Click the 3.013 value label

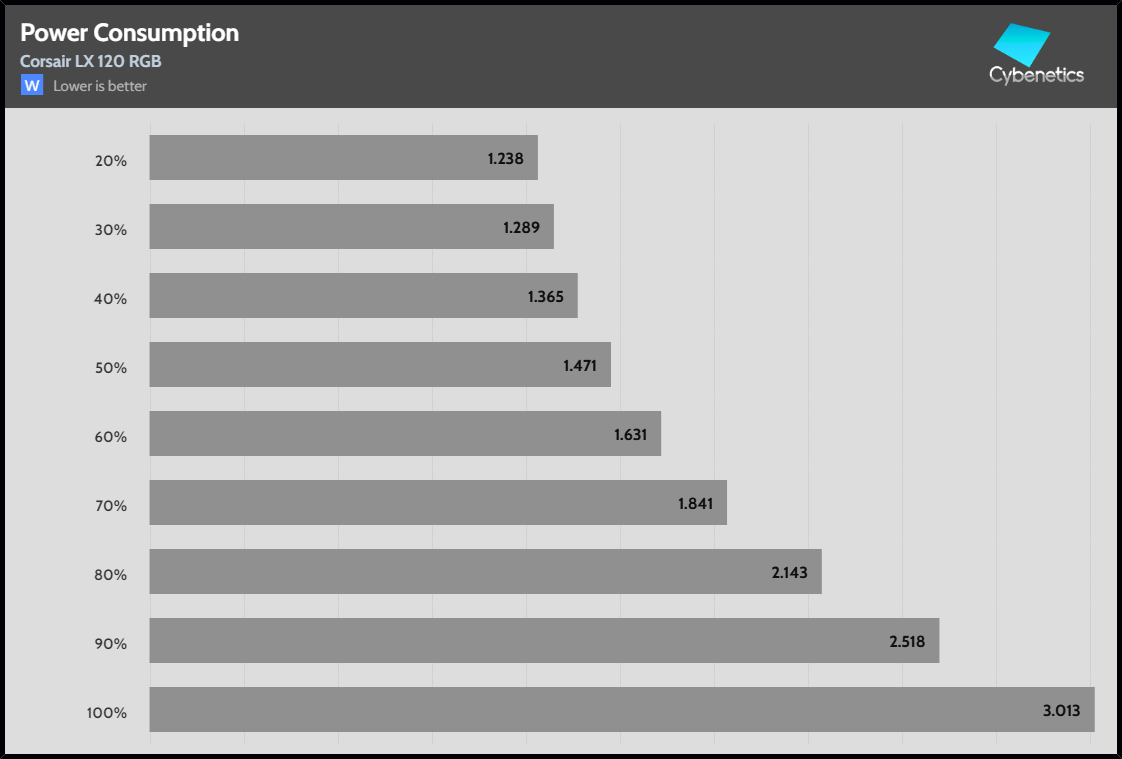click(x=1061, y=711)
